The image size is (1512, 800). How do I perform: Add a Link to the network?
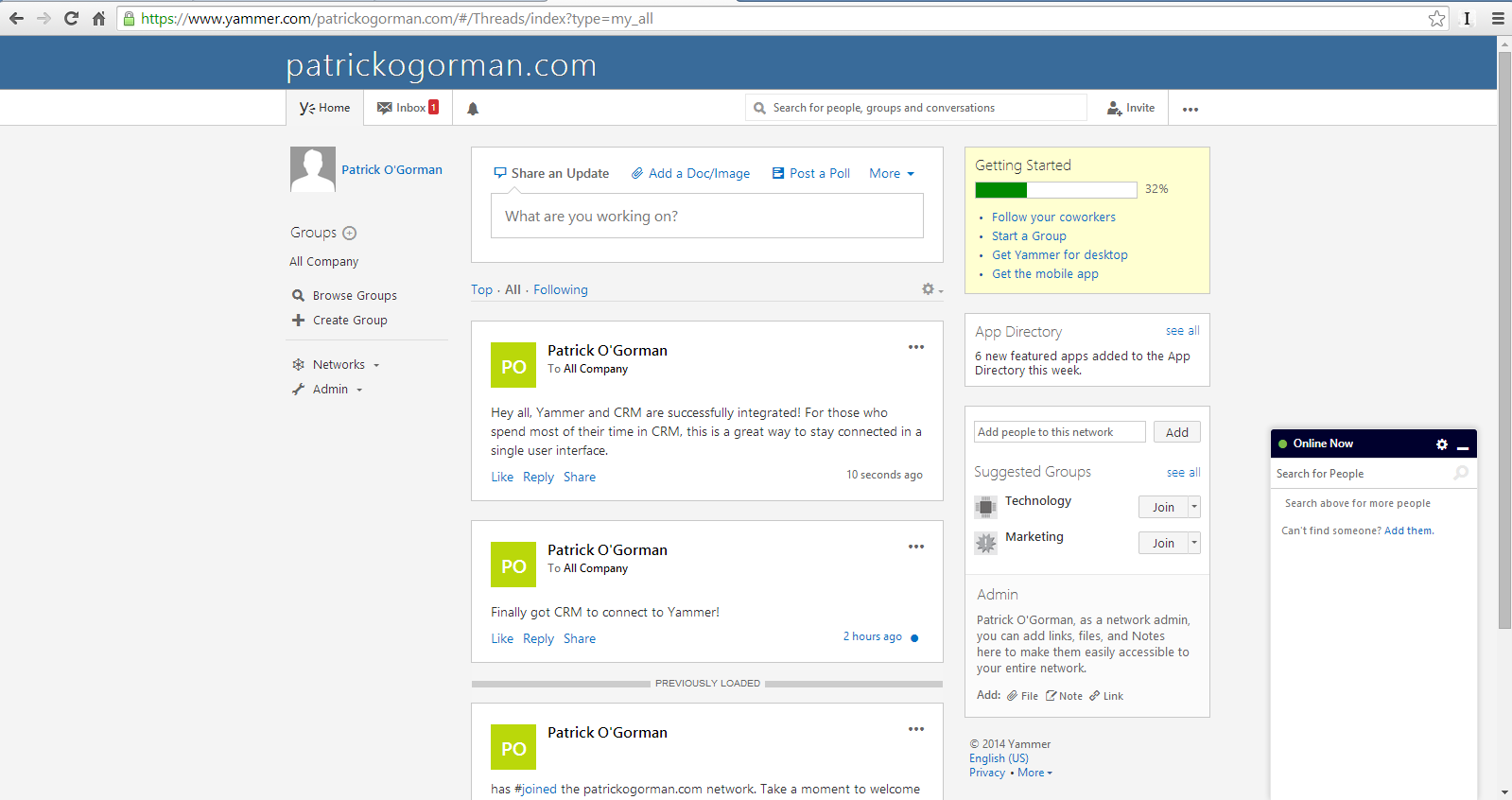(1106, 696)
